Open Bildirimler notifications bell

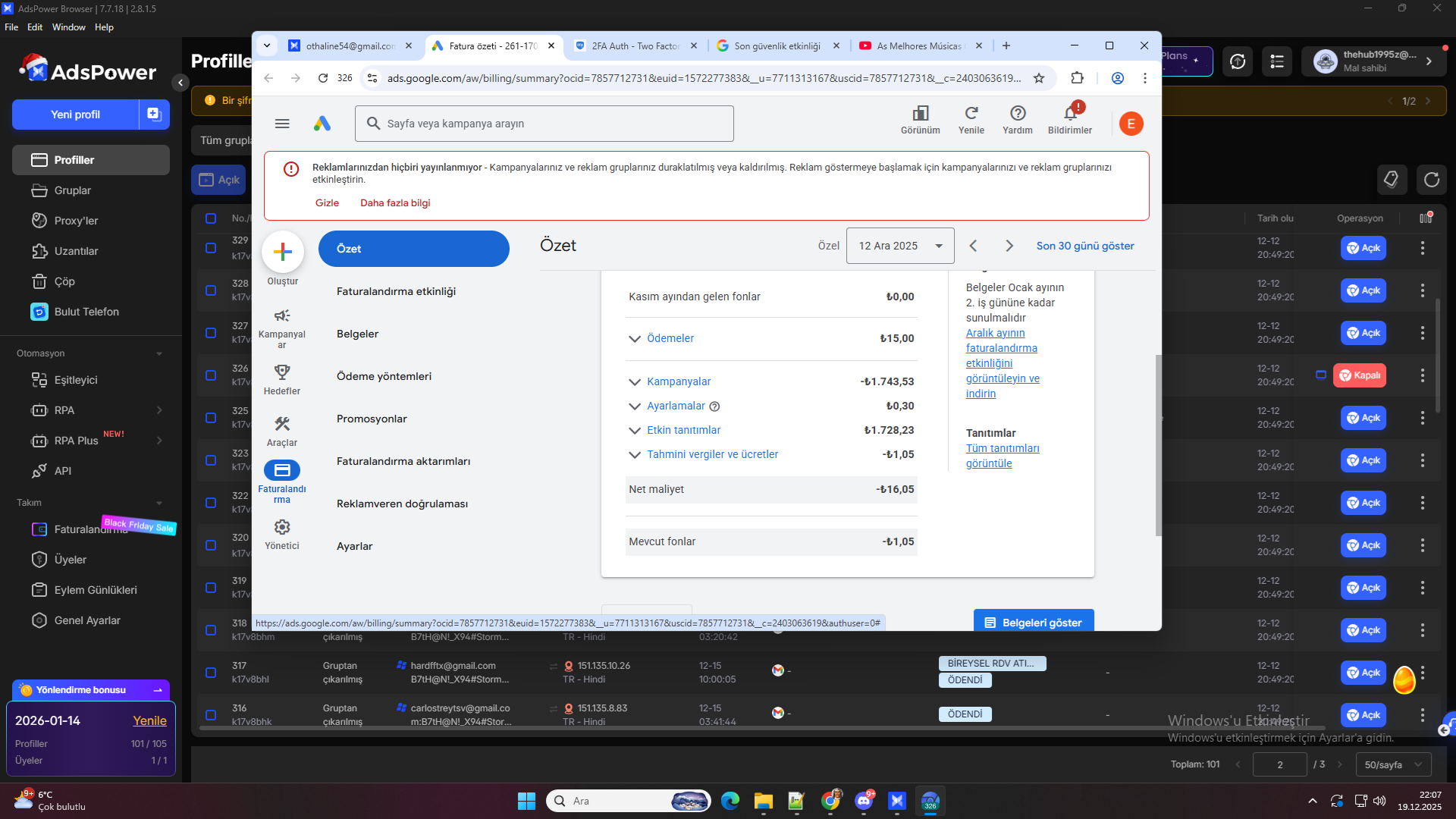(1070, 114)
